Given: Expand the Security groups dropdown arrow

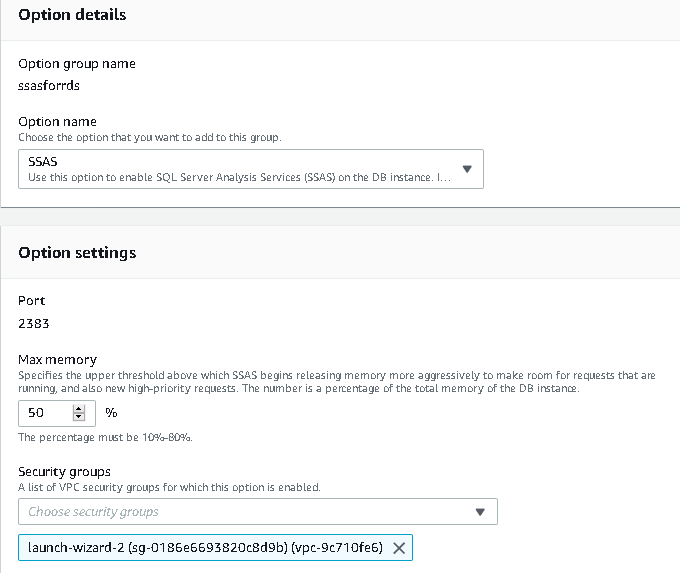Looking at the screenshot, I should (x=480, y=512).
